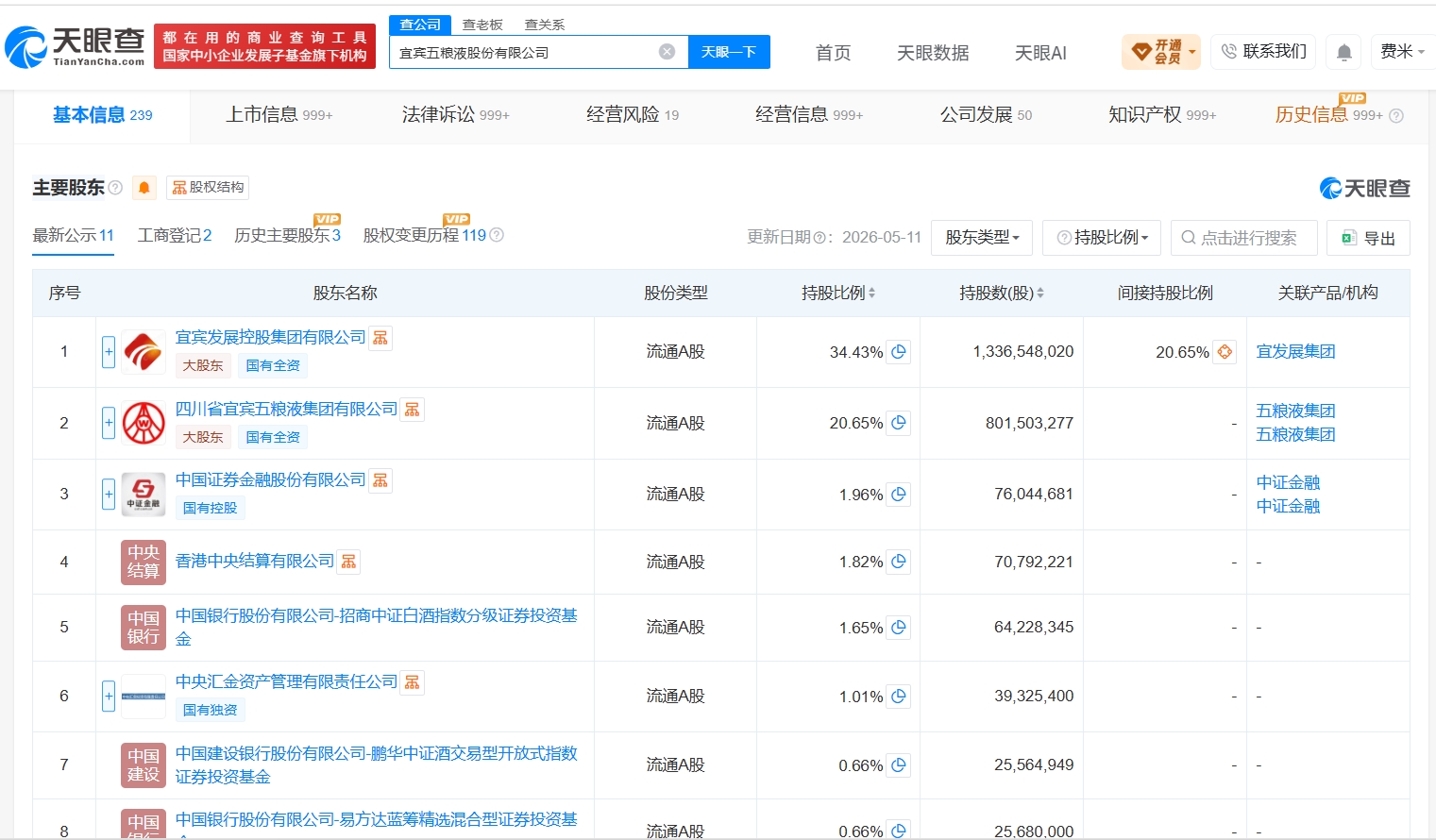This screenshot has width=1436, height=840.
Task: Click pie chart icon next to 34.43%
Action: (899, 352)
